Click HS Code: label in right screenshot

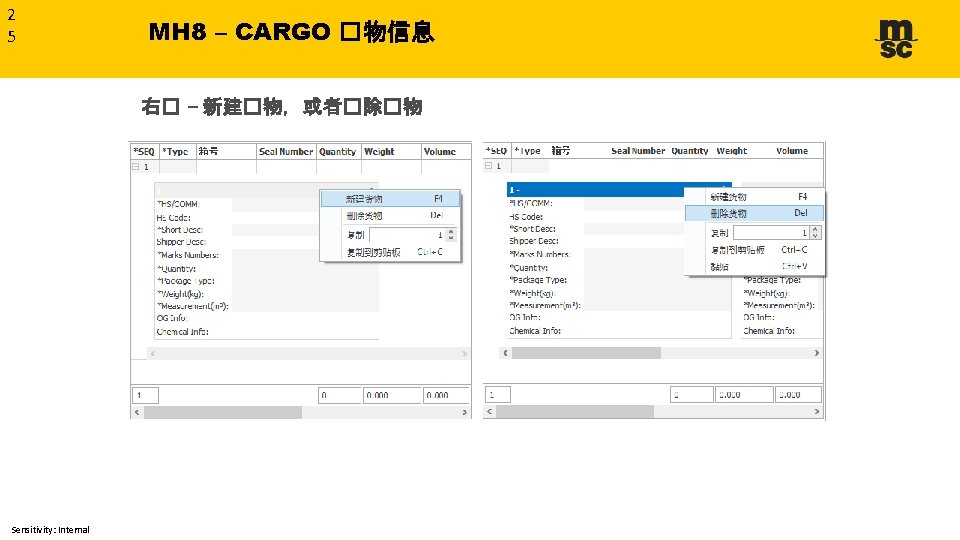(x=526, y=217)
